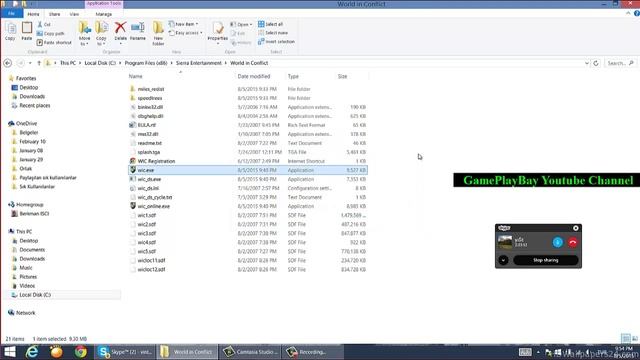Click Stop sharing in Skype widget
640x360 pixels.
coord(545,260)
